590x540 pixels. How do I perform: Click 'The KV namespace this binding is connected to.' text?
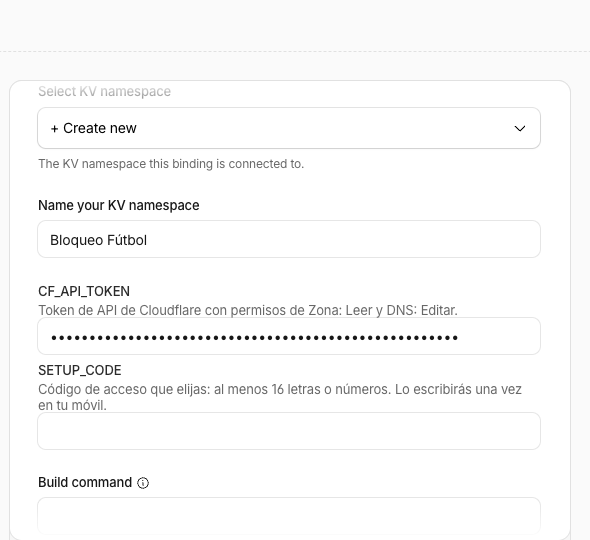tap(171, 164)
